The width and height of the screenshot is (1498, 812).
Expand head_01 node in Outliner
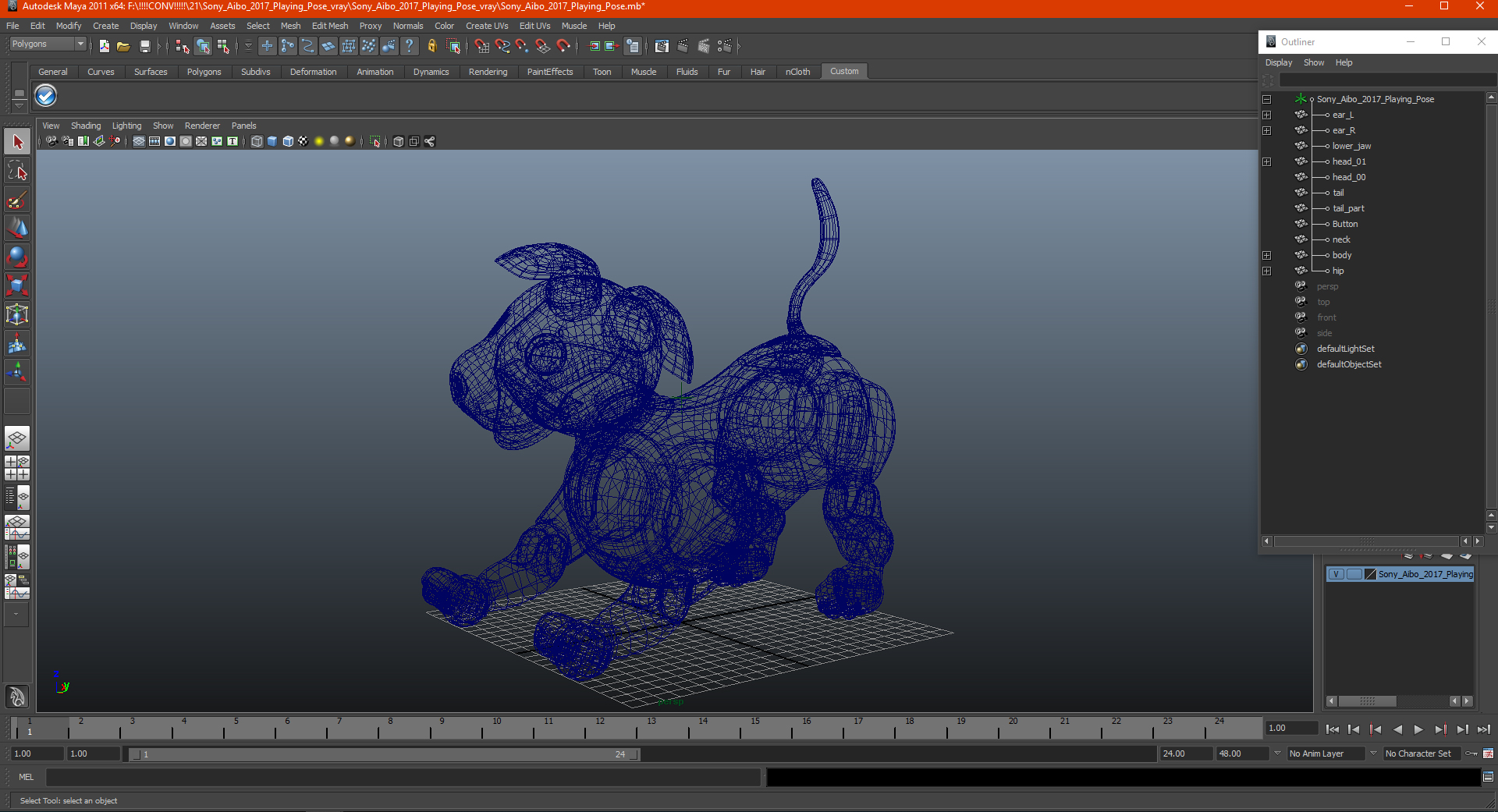point(1267,161)
